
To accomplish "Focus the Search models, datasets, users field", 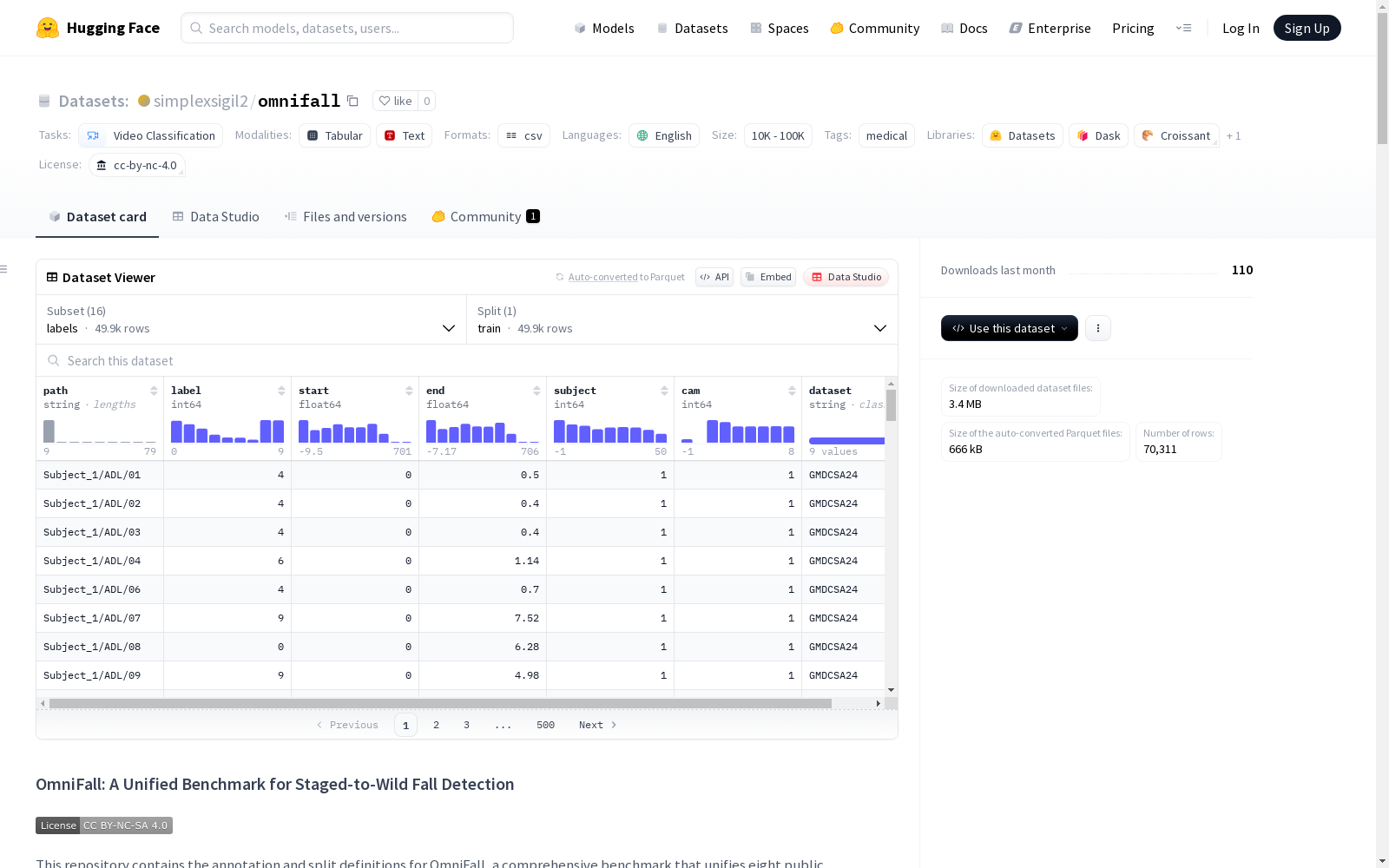I will pos(347,28).
